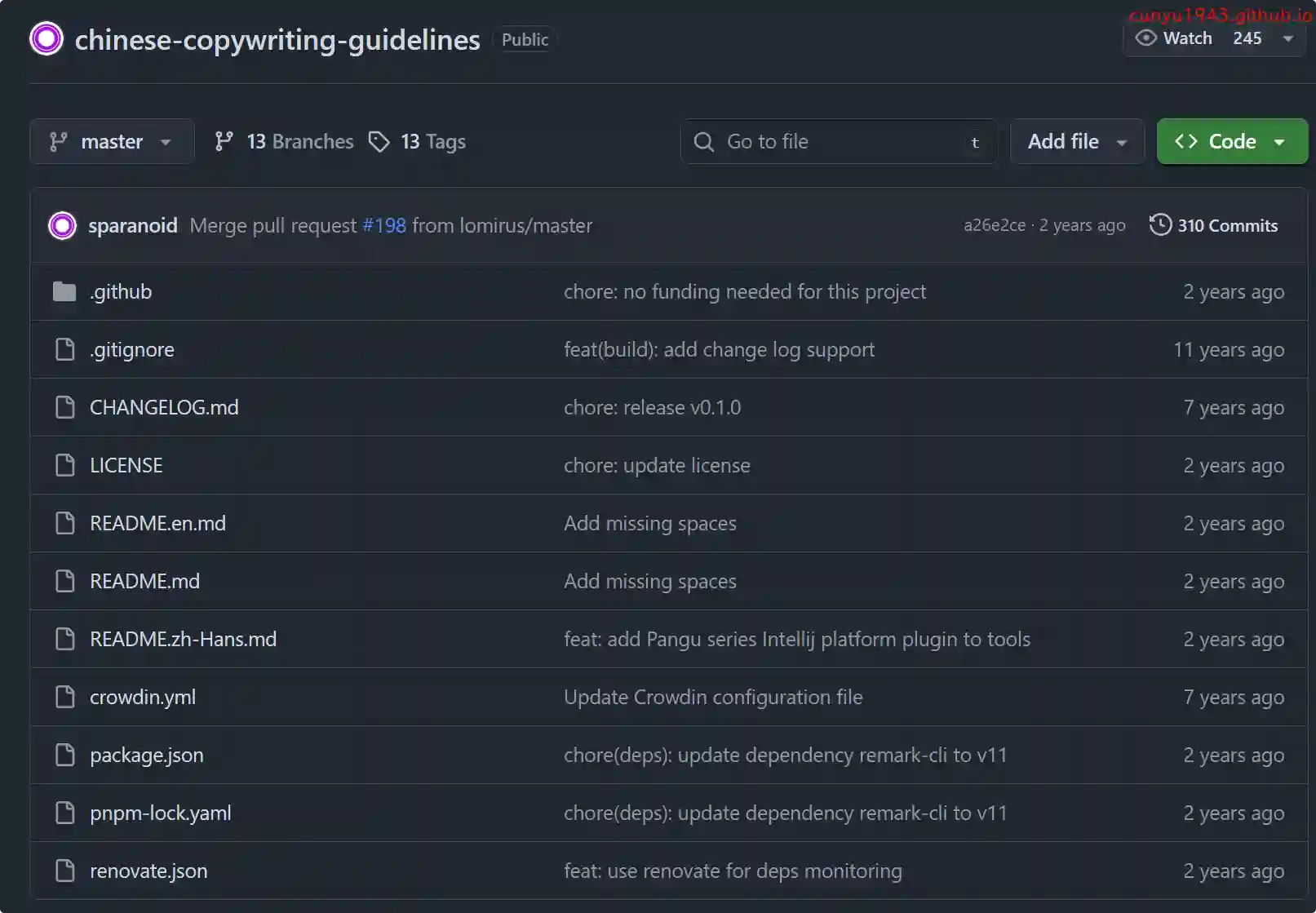Screen dimensions: 1316x913
Task: Click the .github folder icon
Action: click(x=64, y=292)
